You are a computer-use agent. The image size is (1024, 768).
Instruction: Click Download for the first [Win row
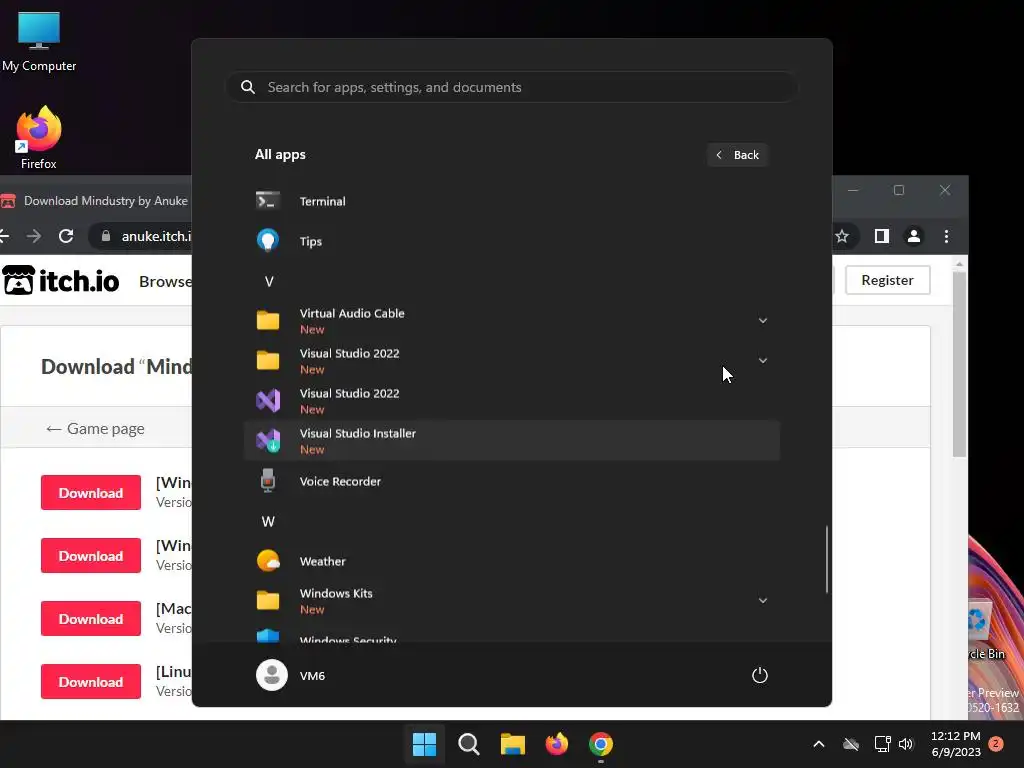[x=91, y=493]
